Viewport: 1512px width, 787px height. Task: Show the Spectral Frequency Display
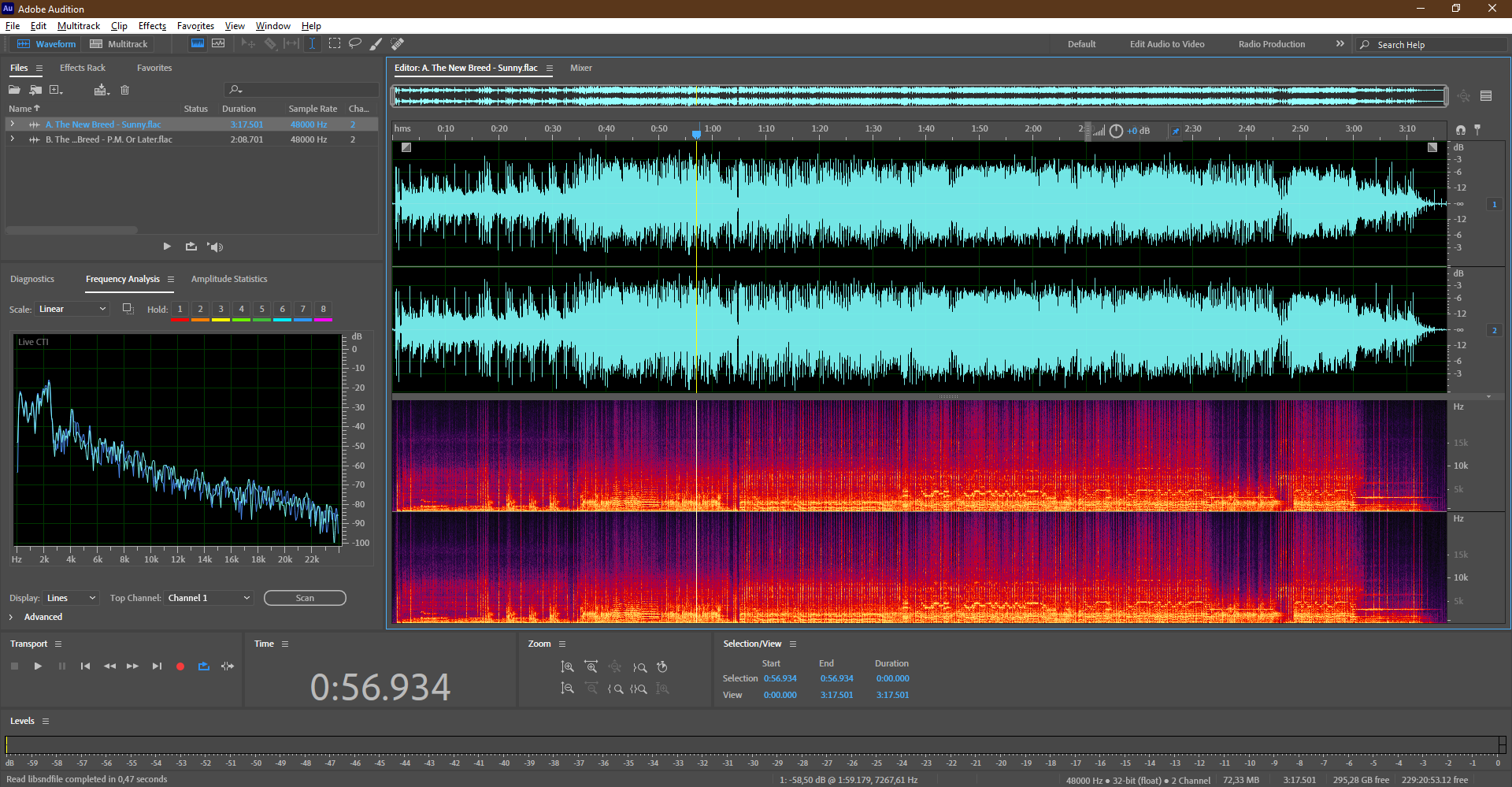(x=198, y=44)
